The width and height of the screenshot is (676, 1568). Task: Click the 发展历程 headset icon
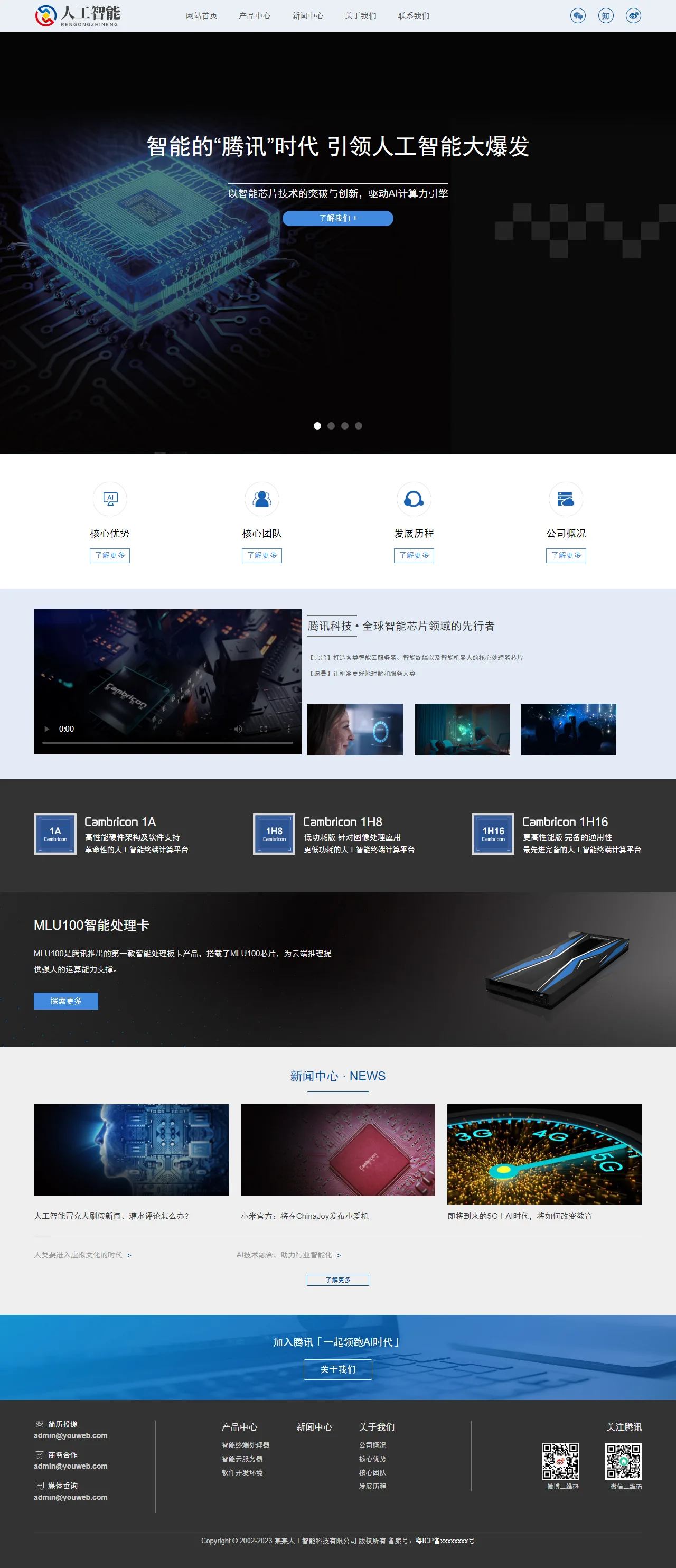(x=415, y=499)
